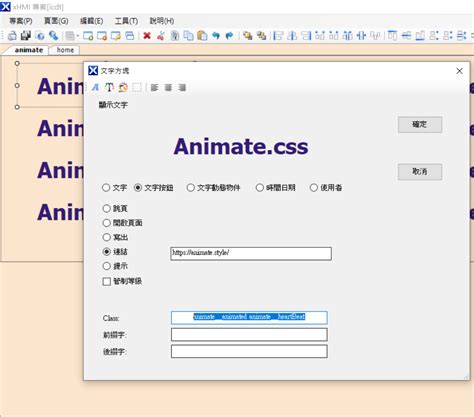Click the new page icon with green badge
This screenshot has width=474, height=417.
88,35
